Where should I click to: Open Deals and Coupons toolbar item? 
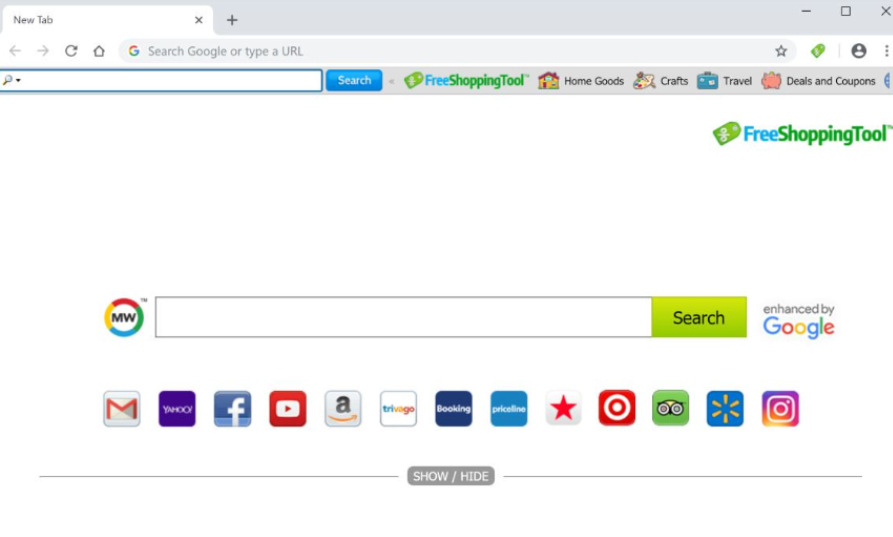[x=818, y=81]
